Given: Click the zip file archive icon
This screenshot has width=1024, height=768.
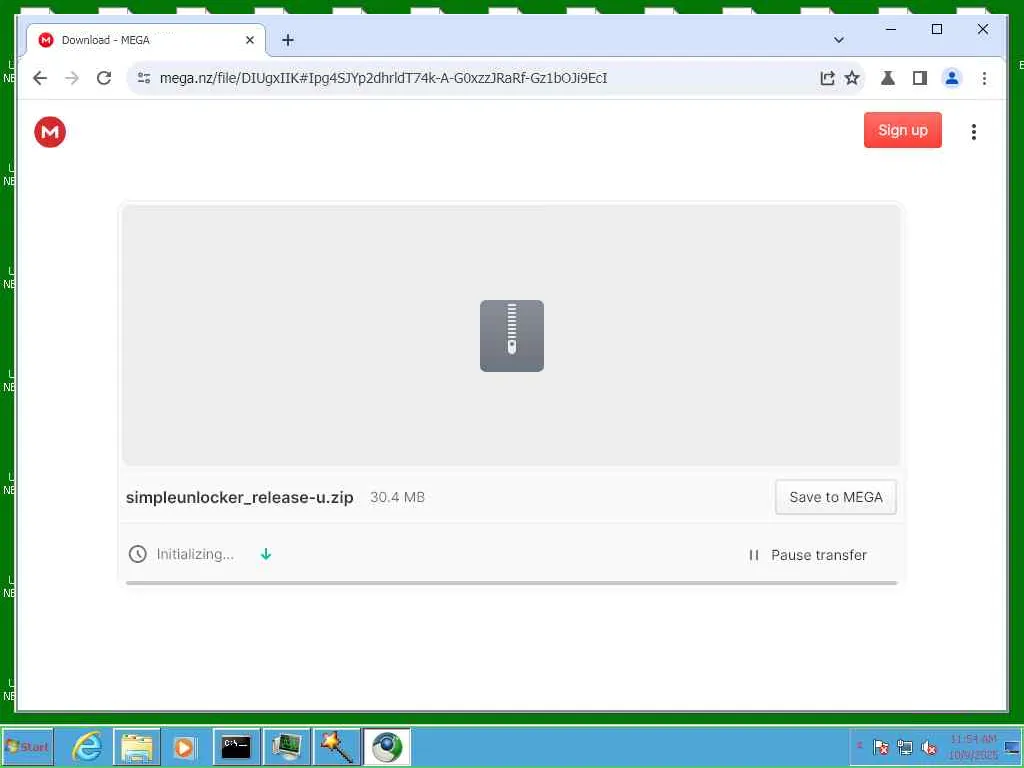Looking at the screenshot, I should pyautogui.click(x=511, y=336).
